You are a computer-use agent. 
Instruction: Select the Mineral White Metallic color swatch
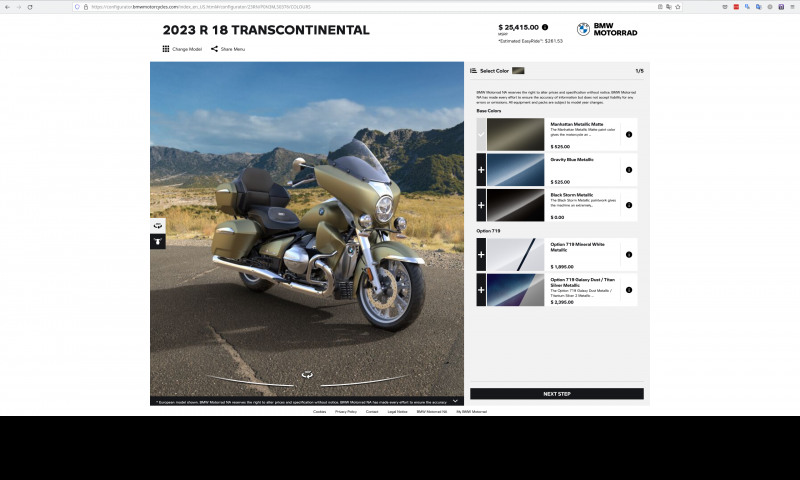515,255
